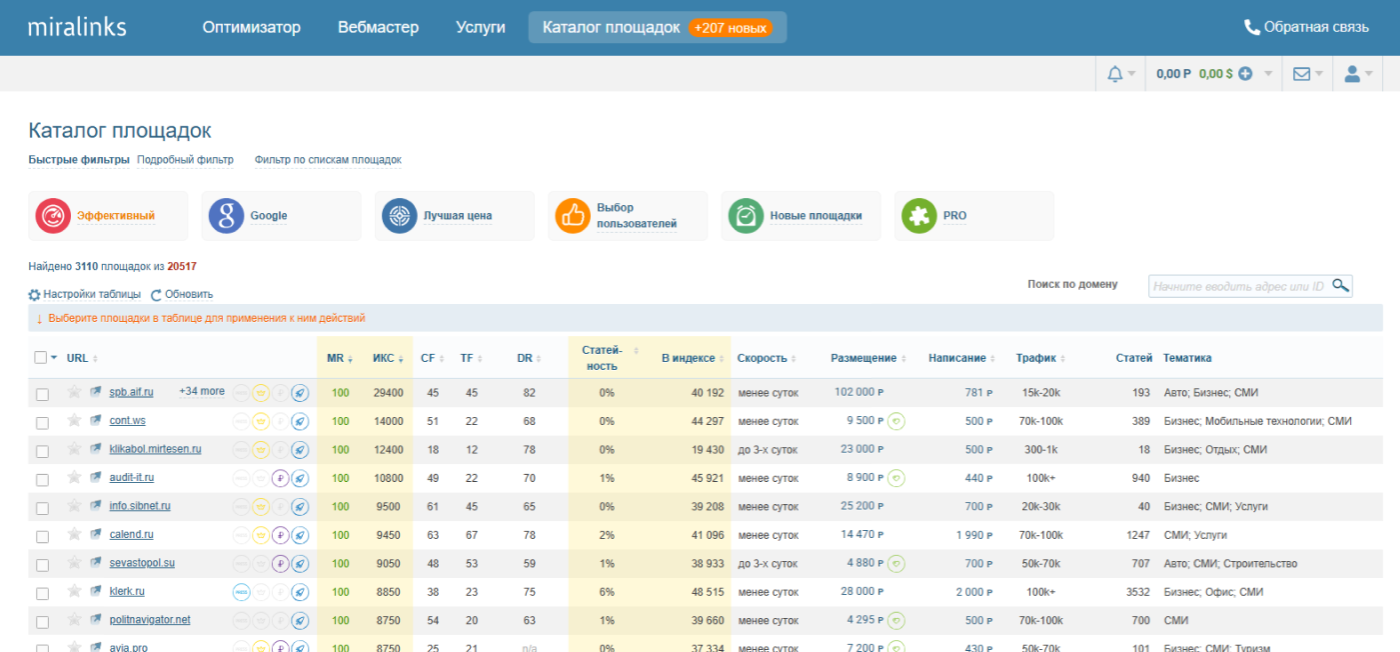Add spb.aif.ru to favorites with its star
Screen dimensions: 1400x652
click(74, 392)
